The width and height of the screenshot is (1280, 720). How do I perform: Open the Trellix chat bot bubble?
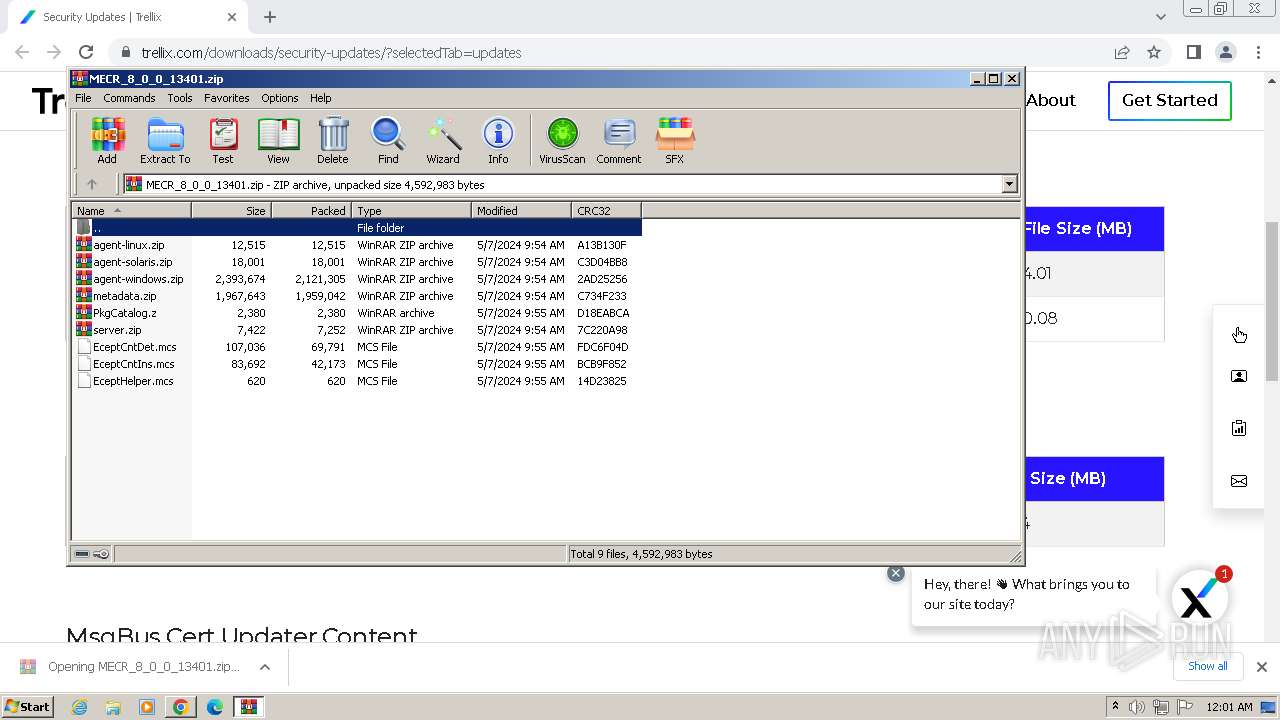[x=1199, y=599]
